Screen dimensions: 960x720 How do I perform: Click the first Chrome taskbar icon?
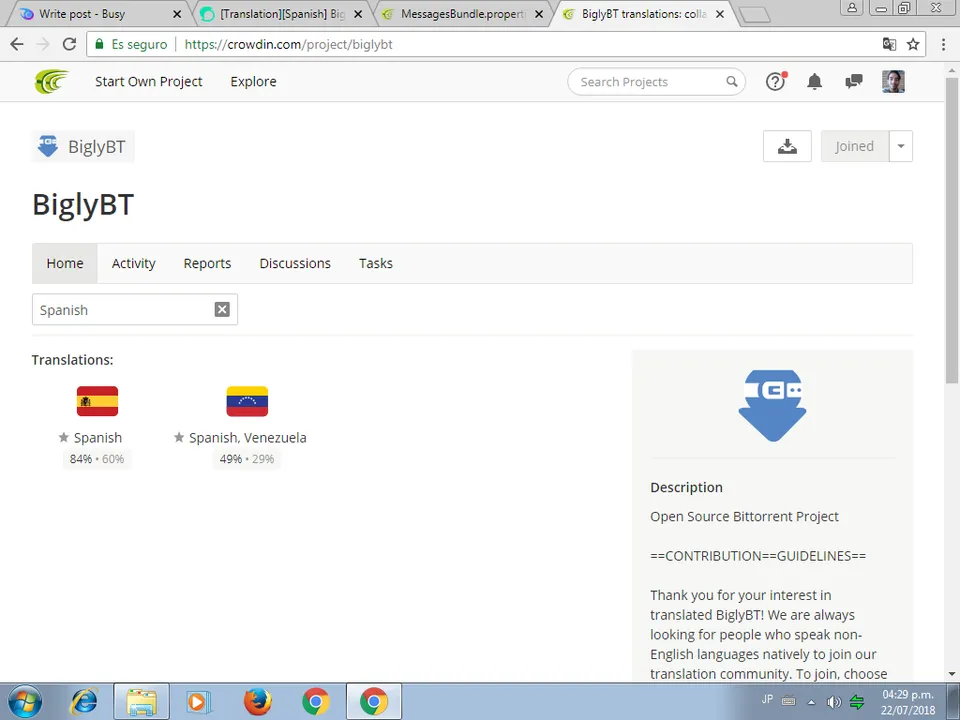(316, 702)
